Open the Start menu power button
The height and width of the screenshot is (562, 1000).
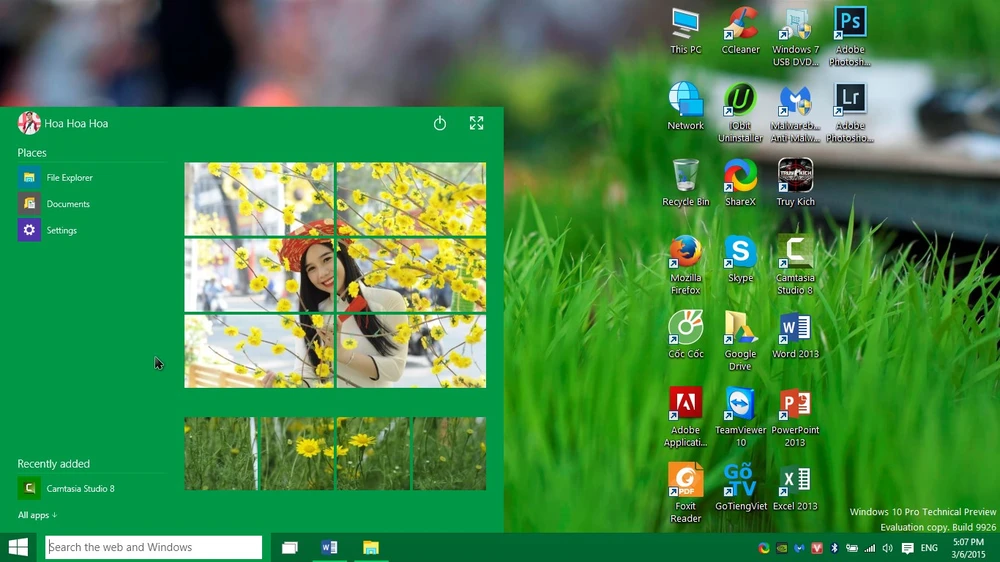[439, 123]
